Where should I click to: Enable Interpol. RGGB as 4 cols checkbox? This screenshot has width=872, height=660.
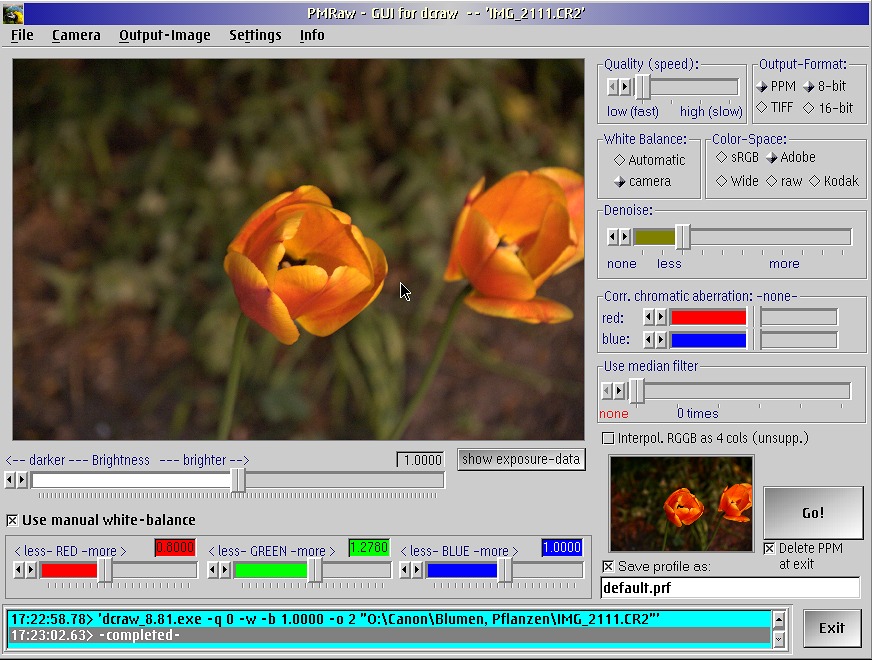pos(608,438)
